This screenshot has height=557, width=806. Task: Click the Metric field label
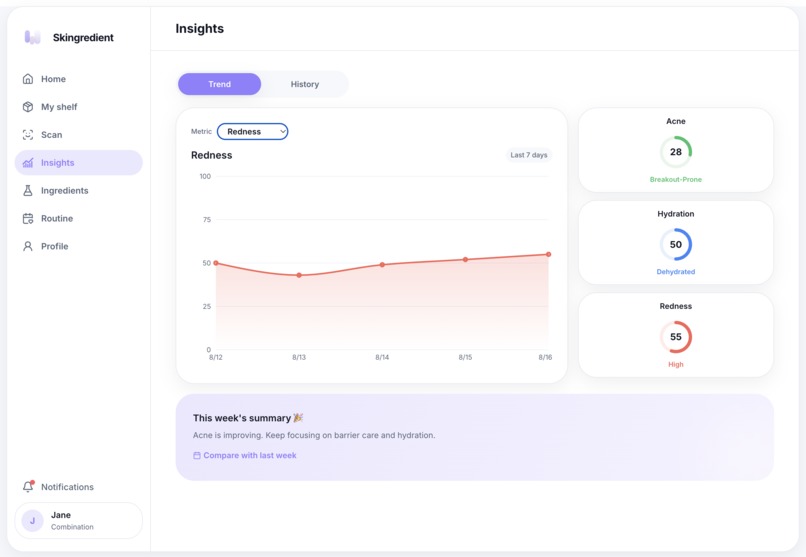tap(201, 132)
